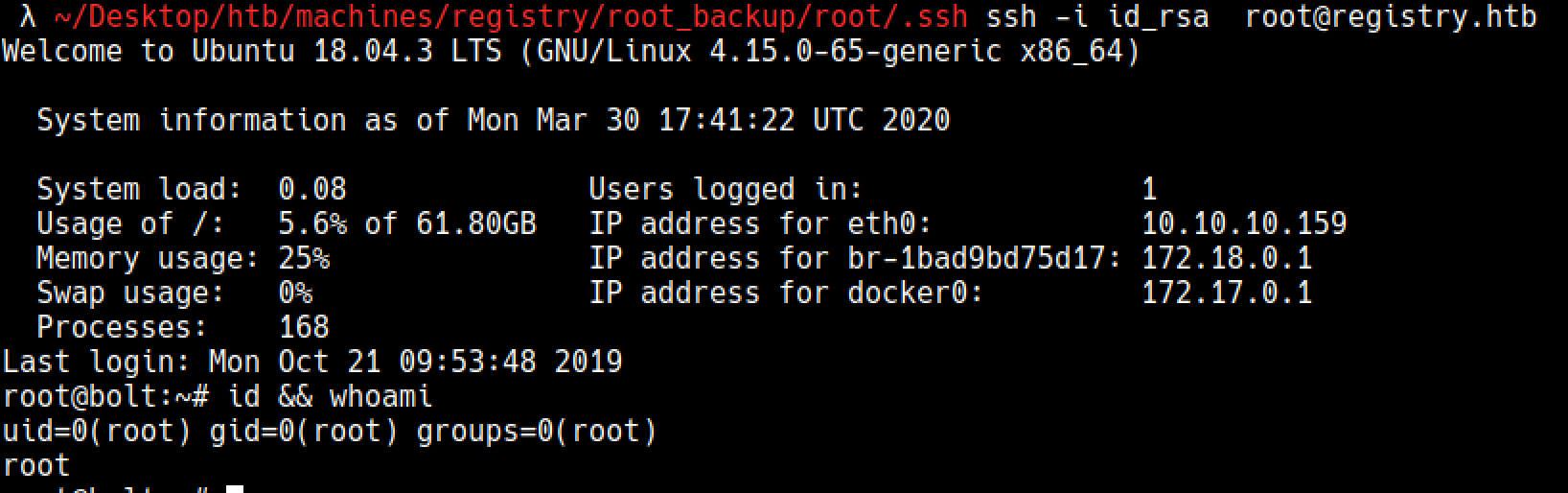Click the terminal cursor block
The image size is (1568, 493).
click(235, 489)
